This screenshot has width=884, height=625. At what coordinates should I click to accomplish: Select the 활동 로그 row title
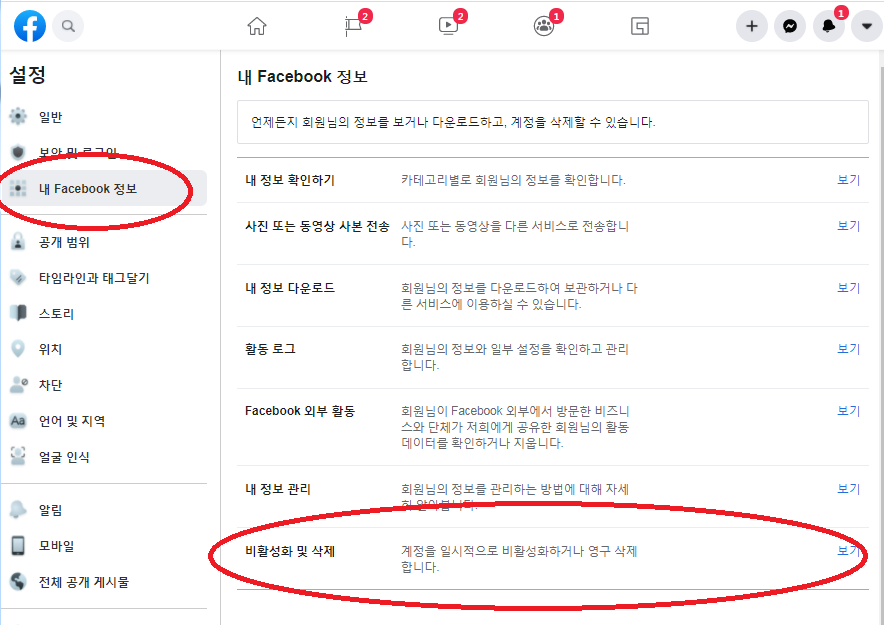pyautogui.click(x=270, y=349)
